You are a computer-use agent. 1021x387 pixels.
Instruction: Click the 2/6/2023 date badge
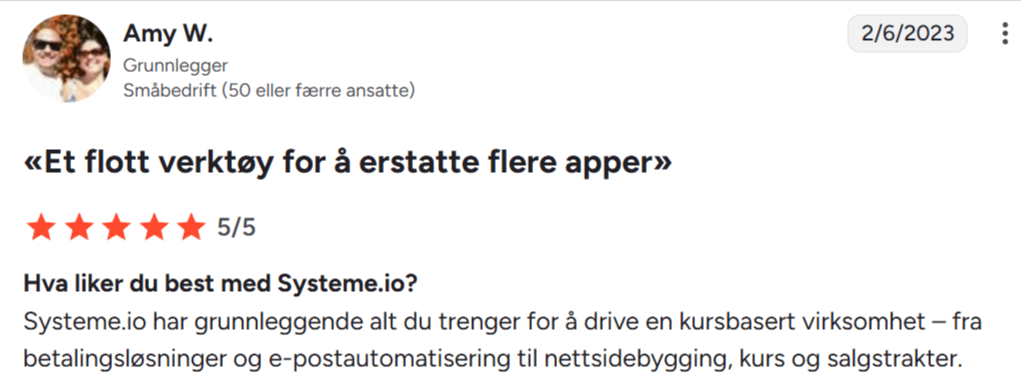click(x=907, y=33)
